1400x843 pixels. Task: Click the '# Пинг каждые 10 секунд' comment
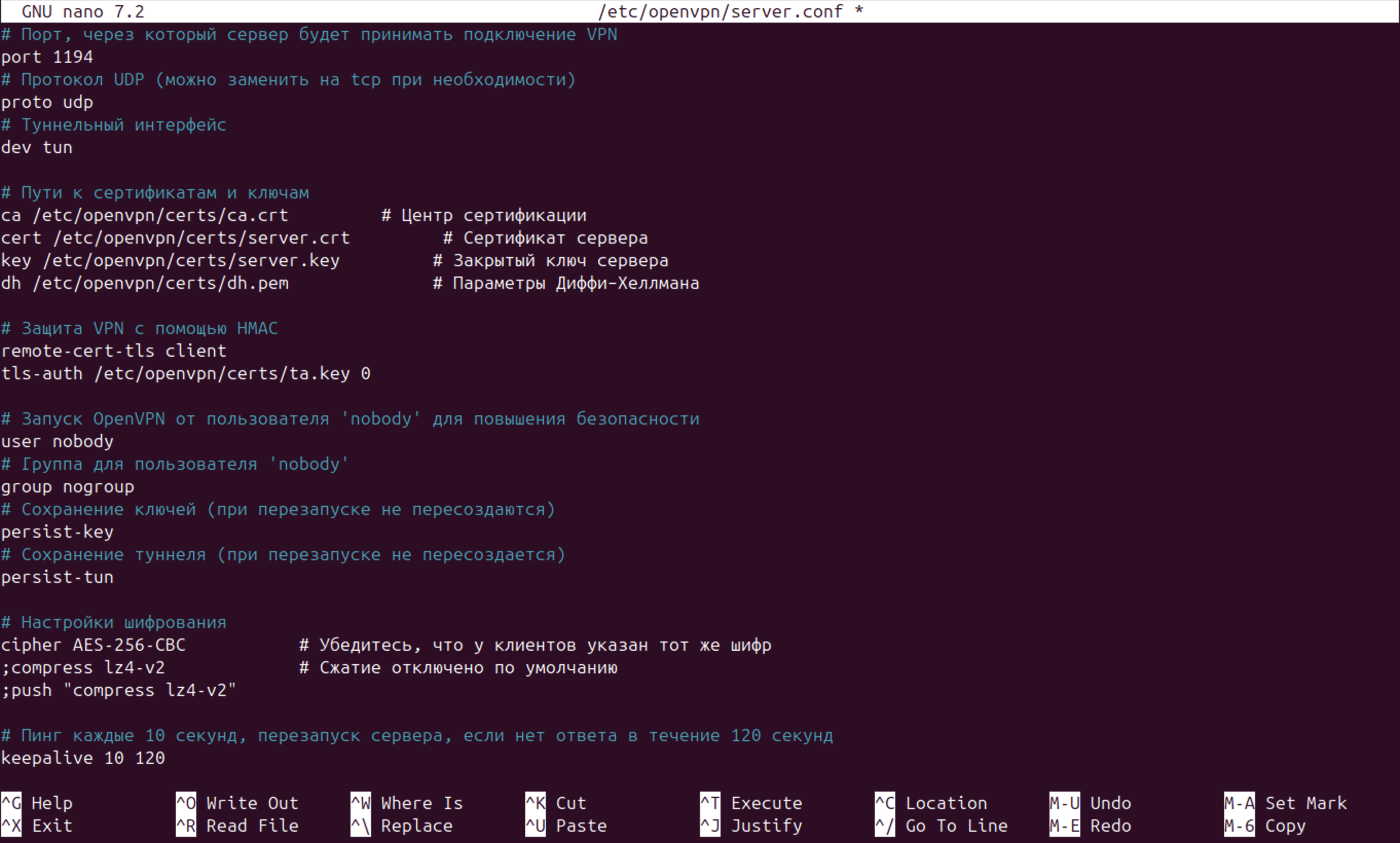pos(417,735)
